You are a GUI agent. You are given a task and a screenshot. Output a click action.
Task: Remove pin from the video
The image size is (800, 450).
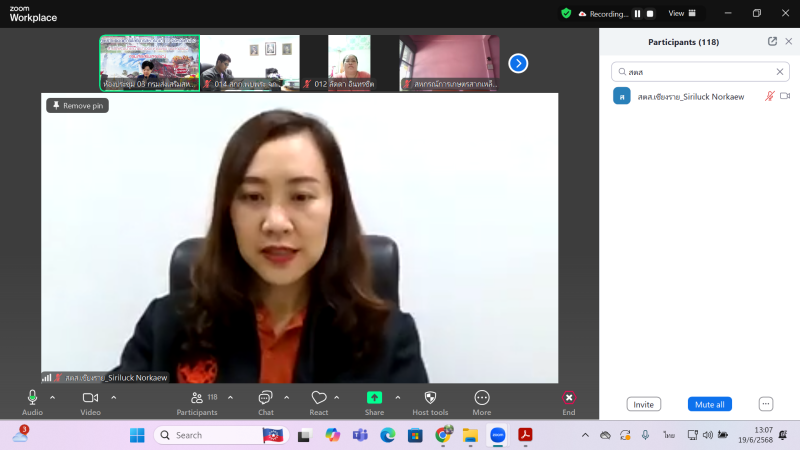[78, 106]
